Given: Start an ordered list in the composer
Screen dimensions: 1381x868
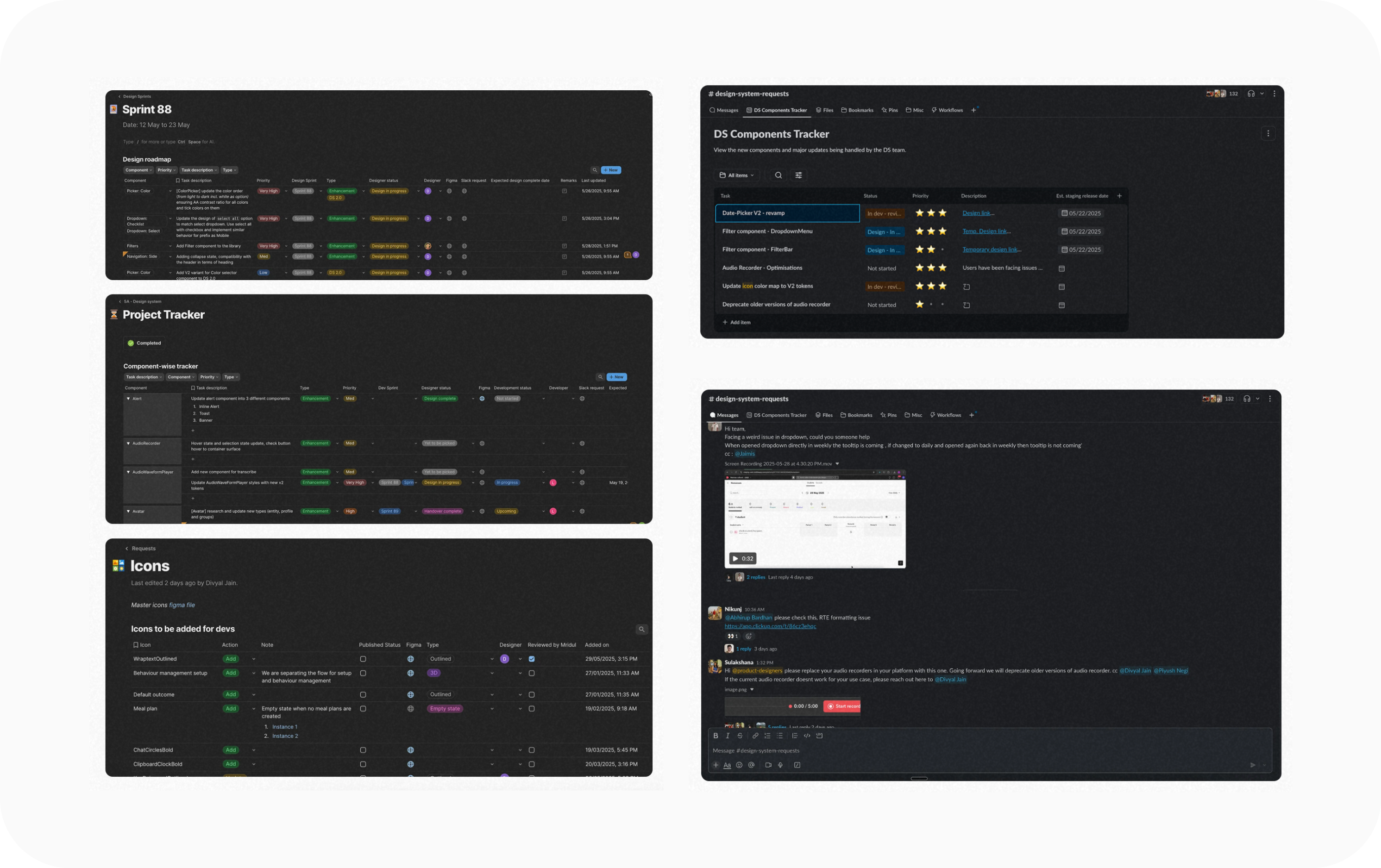Looking at the screenshot, I should 767,736.
